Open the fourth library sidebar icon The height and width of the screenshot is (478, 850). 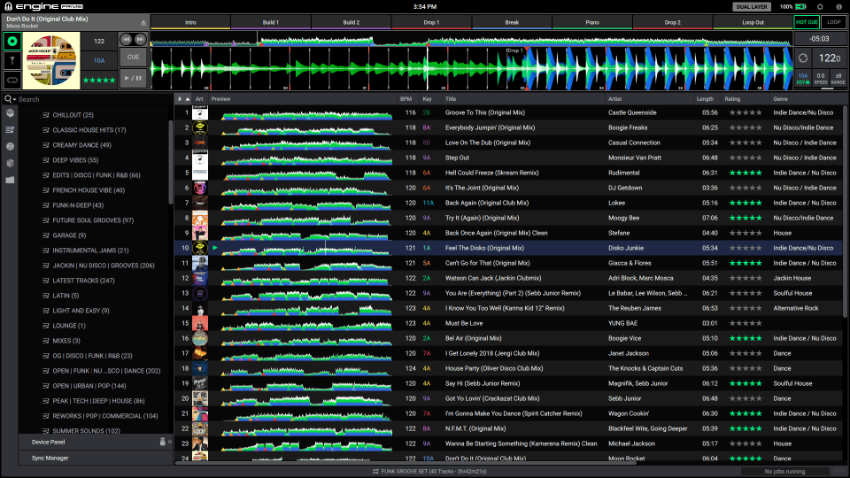[10, 163]
